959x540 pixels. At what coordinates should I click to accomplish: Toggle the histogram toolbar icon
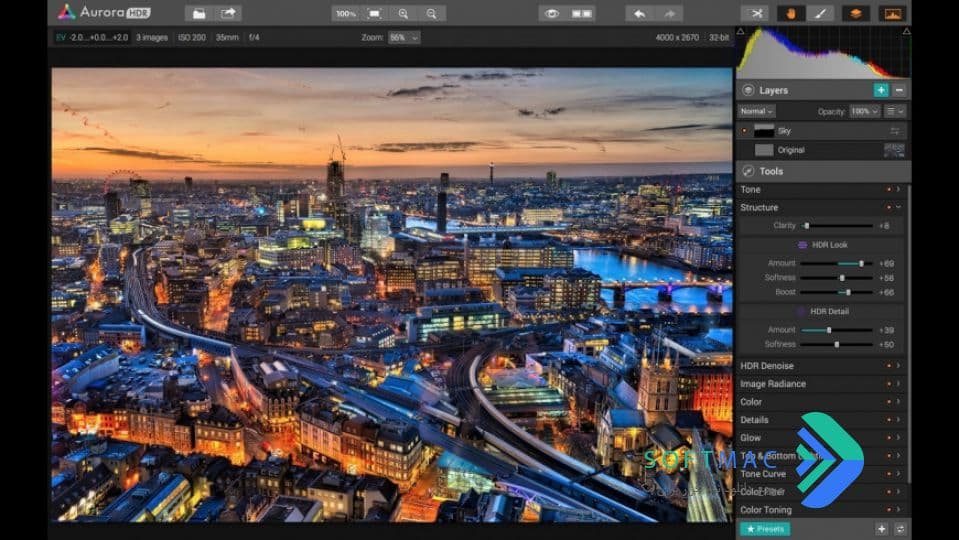tap(892, 13)
